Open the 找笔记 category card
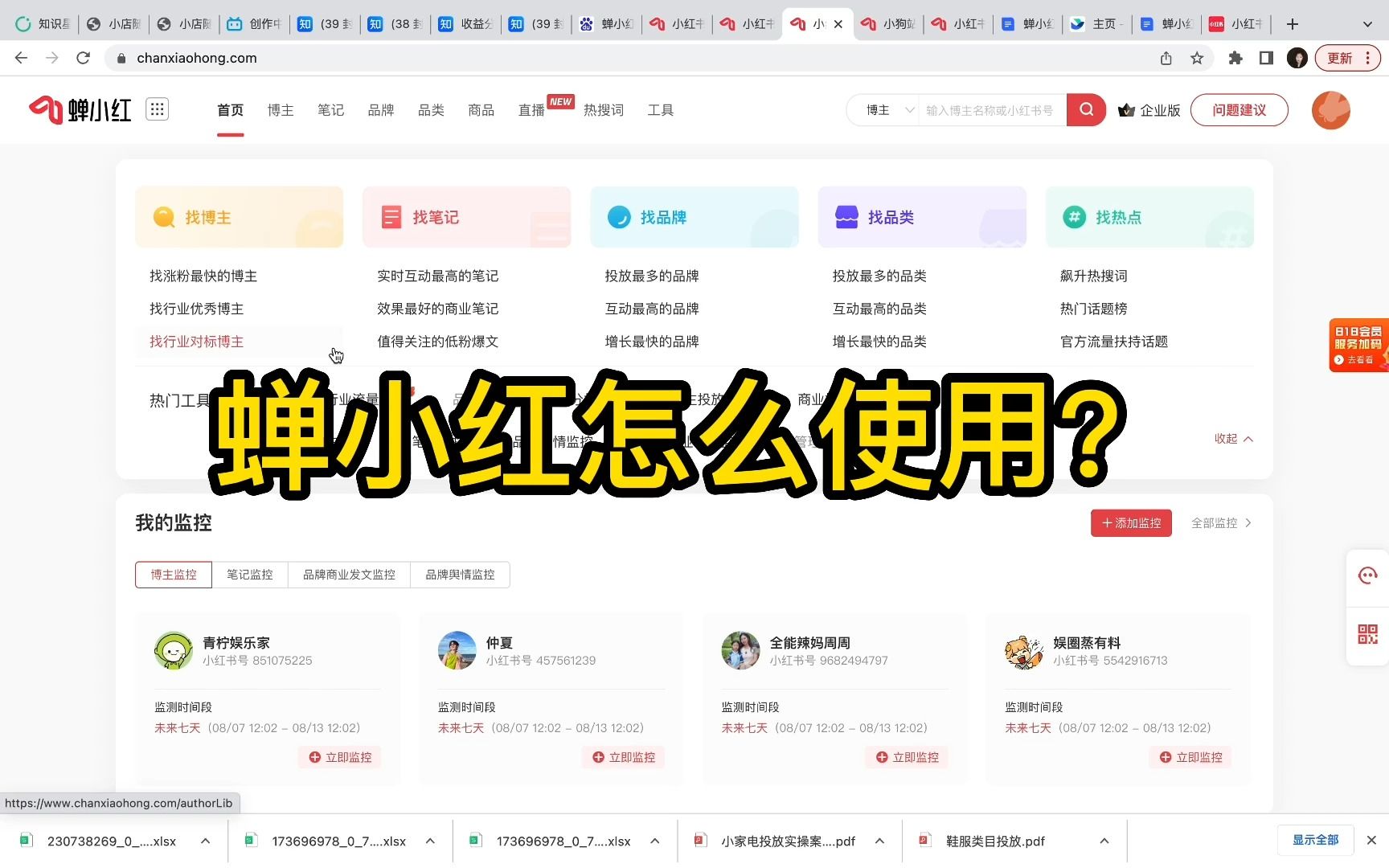This screenshot has width=1389, height=868. [x=466, y=217]
